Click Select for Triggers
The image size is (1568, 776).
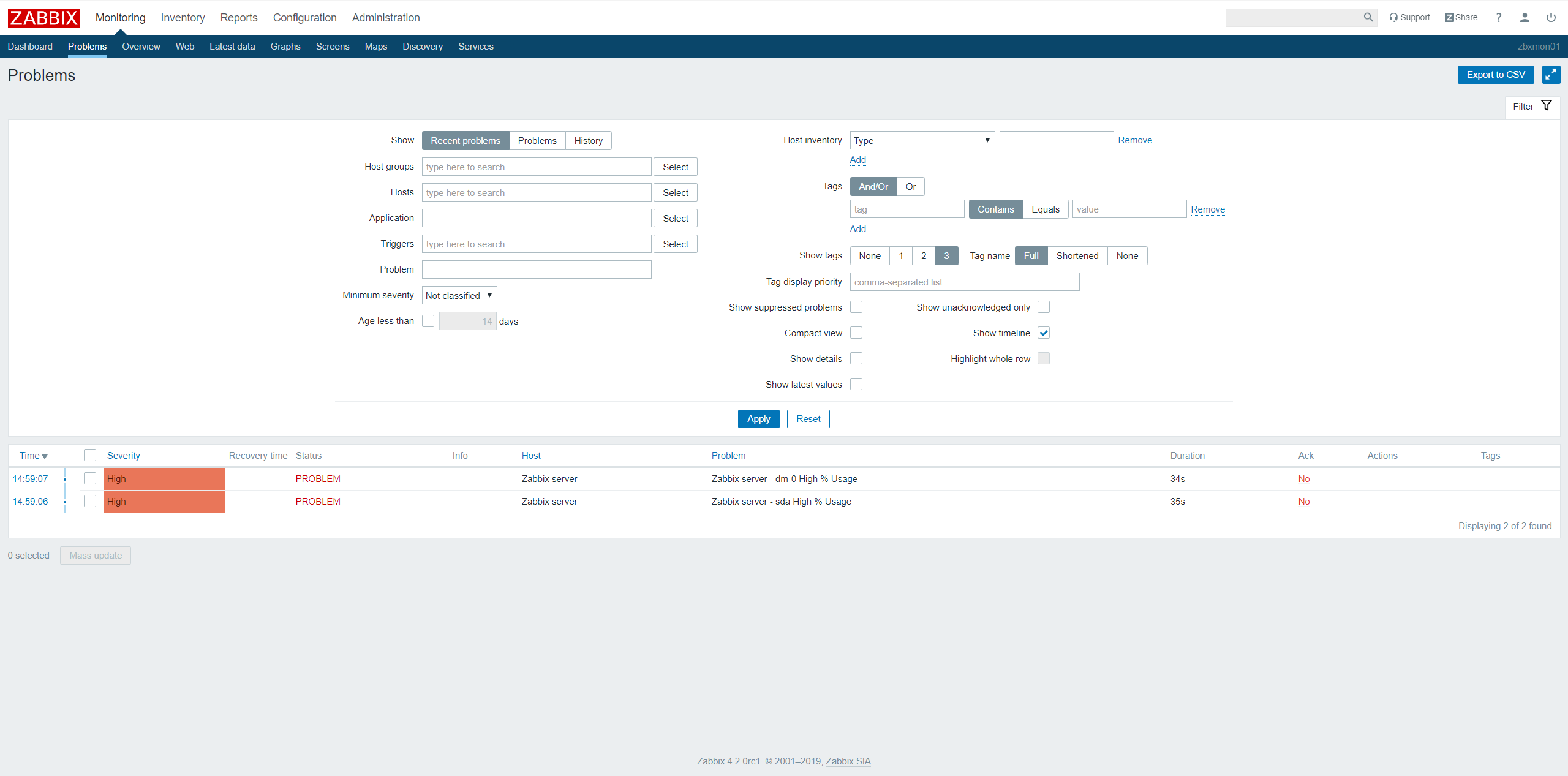point(676,244)
